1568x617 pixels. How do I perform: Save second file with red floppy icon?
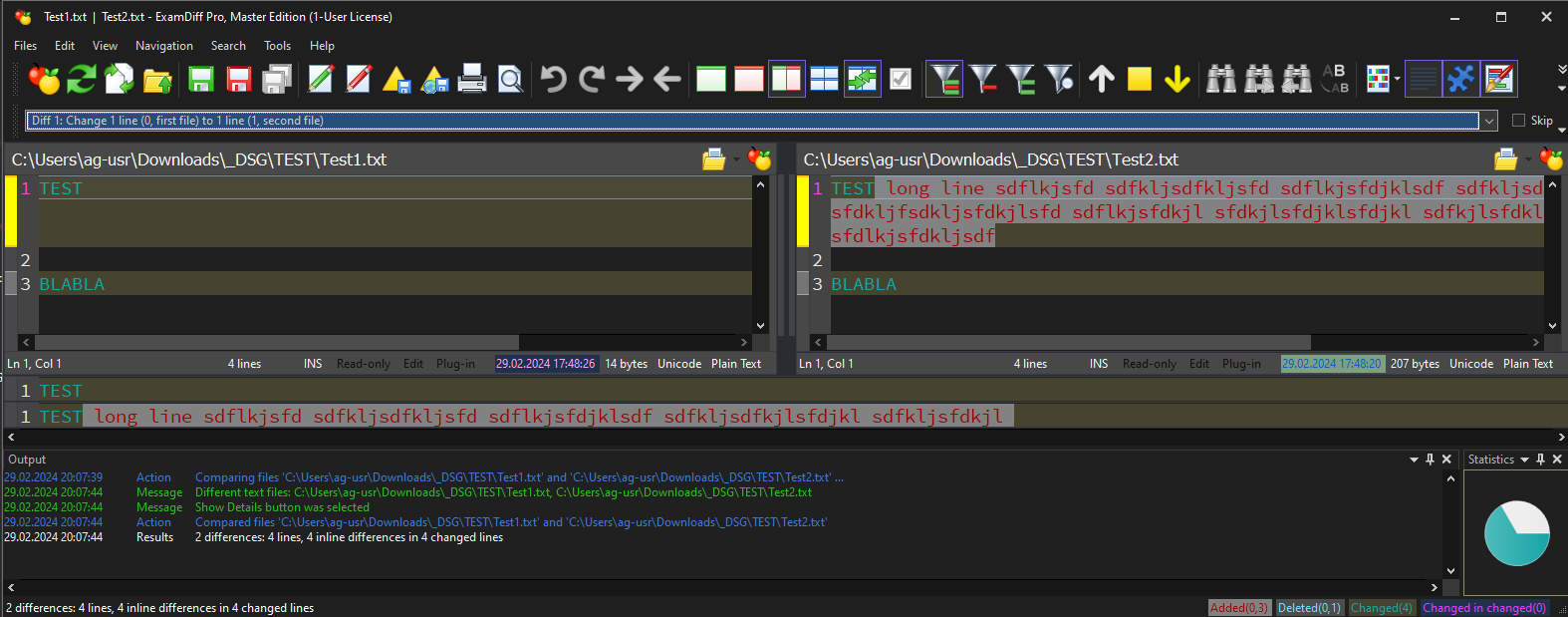239,80
